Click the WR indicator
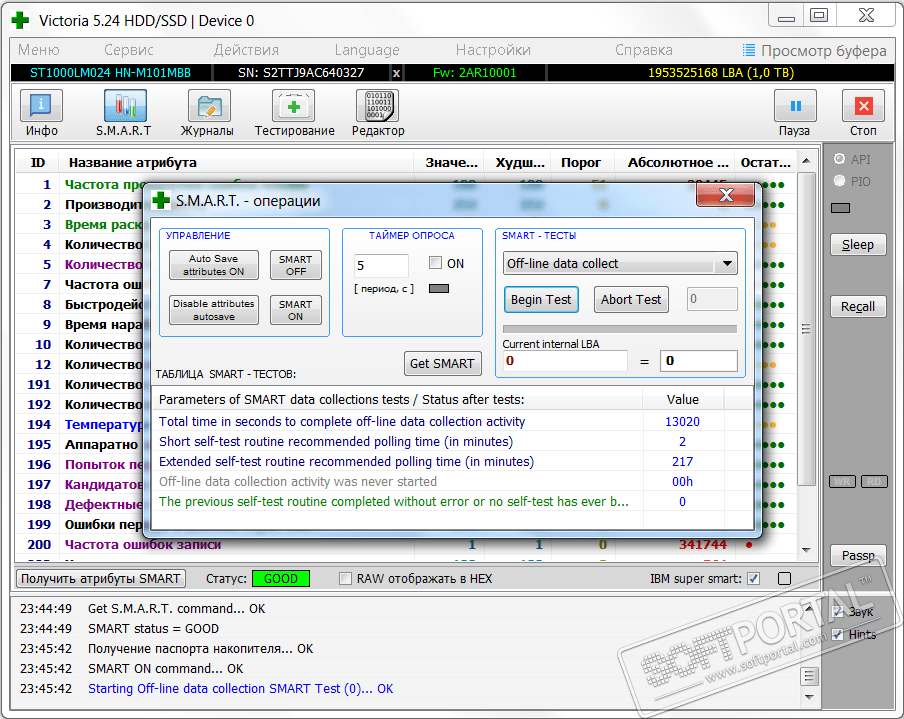Screen dimensions: 904x719 [842, 481]
